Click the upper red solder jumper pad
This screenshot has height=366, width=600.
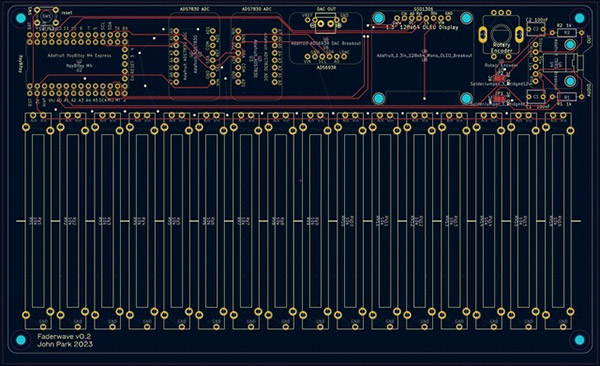pyautogui.click(x=499, y=78)
